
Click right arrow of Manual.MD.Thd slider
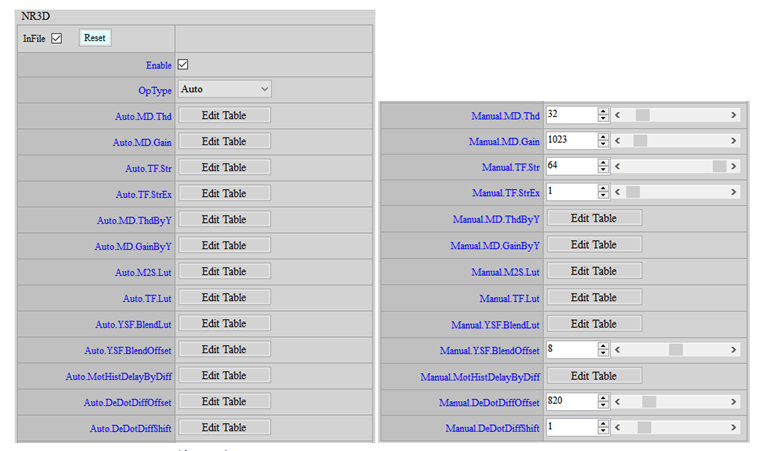734,114
